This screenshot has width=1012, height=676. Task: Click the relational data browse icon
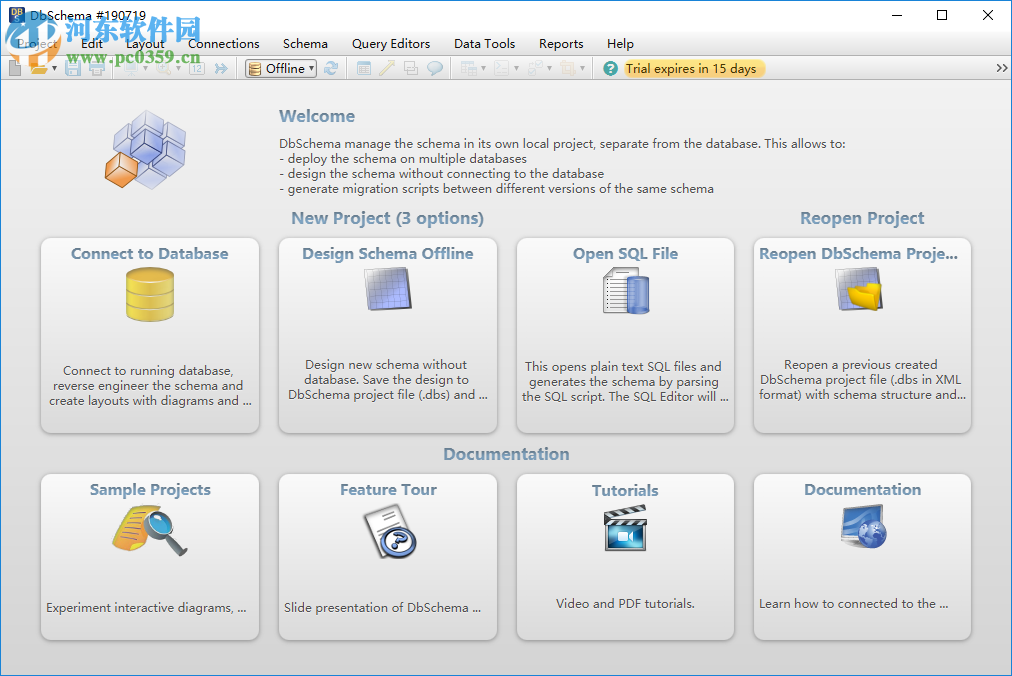(469, 68)
